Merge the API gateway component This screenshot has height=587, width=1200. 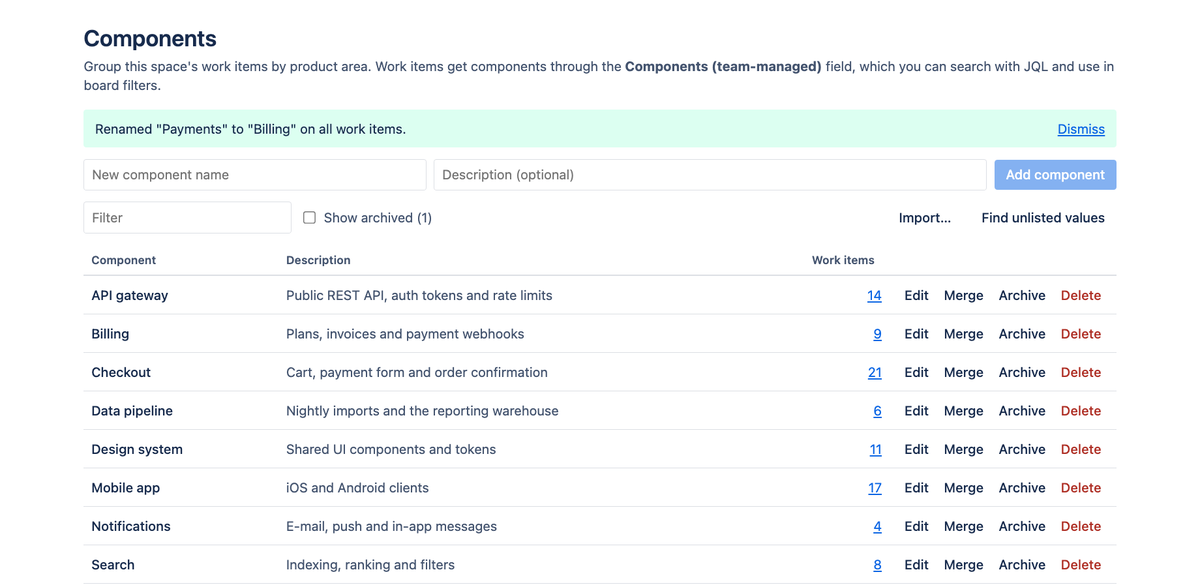(963, 295)
